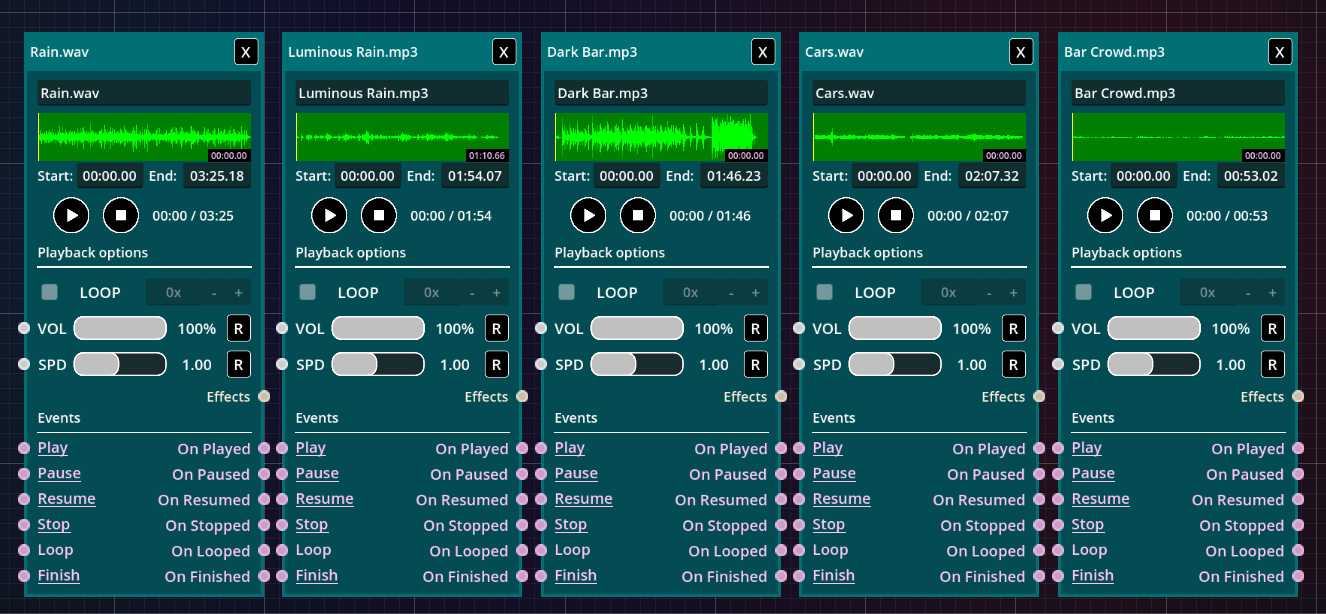1326x614 pixels.
Task: Click the plus loop stepper on Rain.wav
Action: (238, 293)
